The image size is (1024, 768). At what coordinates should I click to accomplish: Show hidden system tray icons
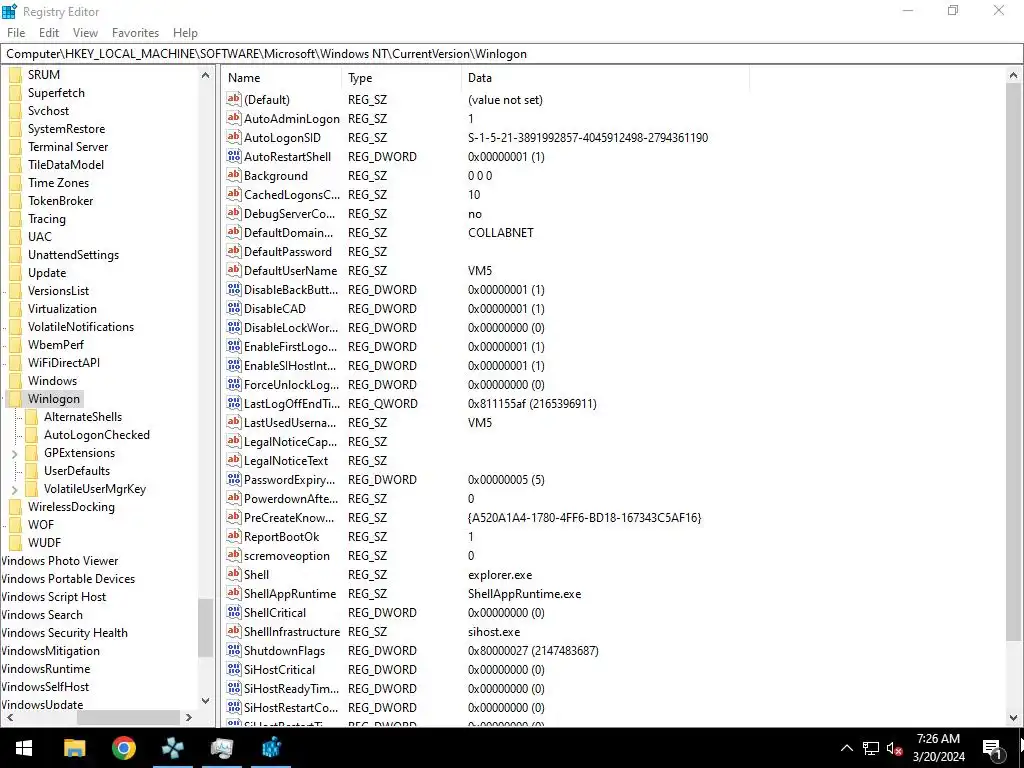click(x=846, y=748)
